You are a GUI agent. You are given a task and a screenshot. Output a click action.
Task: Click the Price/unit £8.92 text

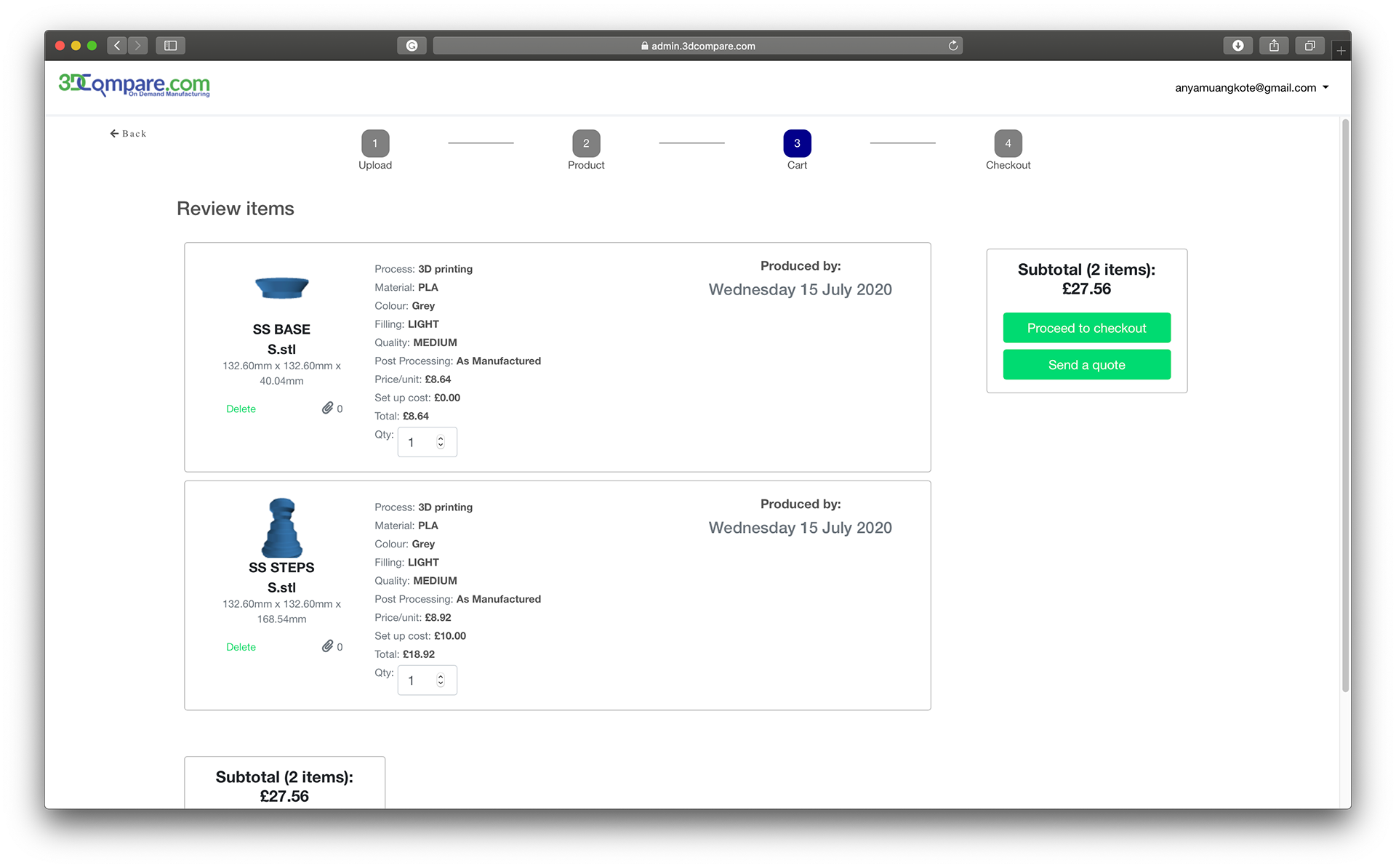pyautogui.click(x=412, y=617)
